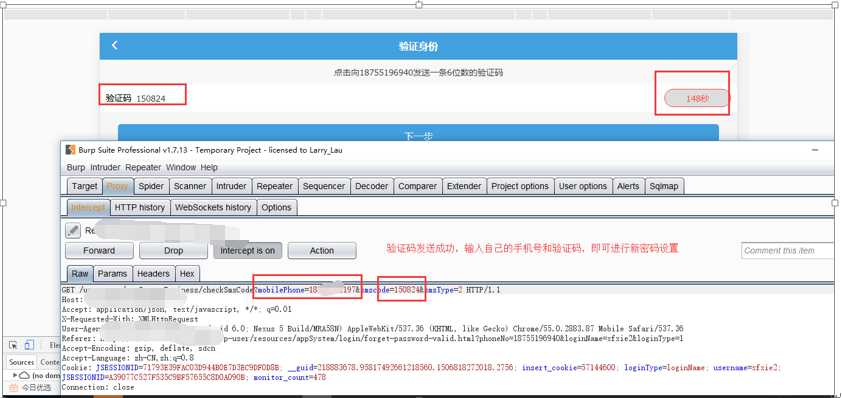Open the DevTools Sources tab
The height and width of the screenshot is (398, 842).
(x=21, y=362)
